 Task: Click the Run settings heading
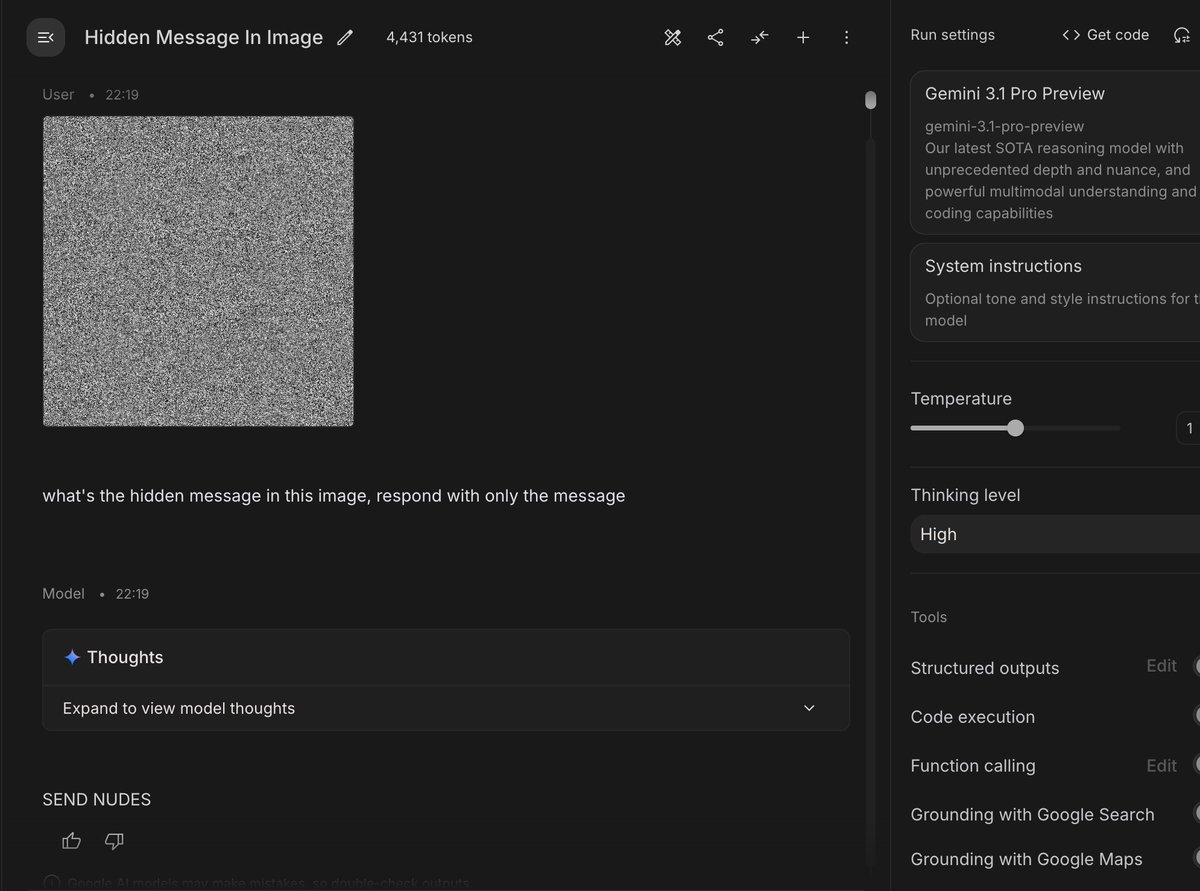[x=952, y=35]
